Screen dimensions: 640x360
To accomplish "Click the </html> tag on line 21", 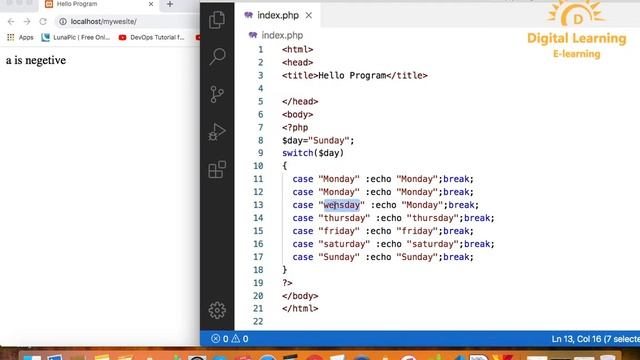I will click(x=300, y=309).
